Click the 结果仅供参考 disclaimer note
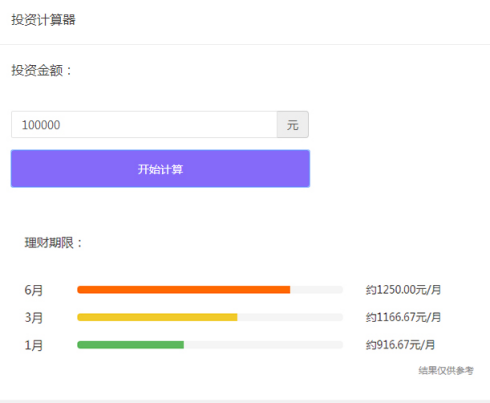Screen dimensions: 490x403 446,371
